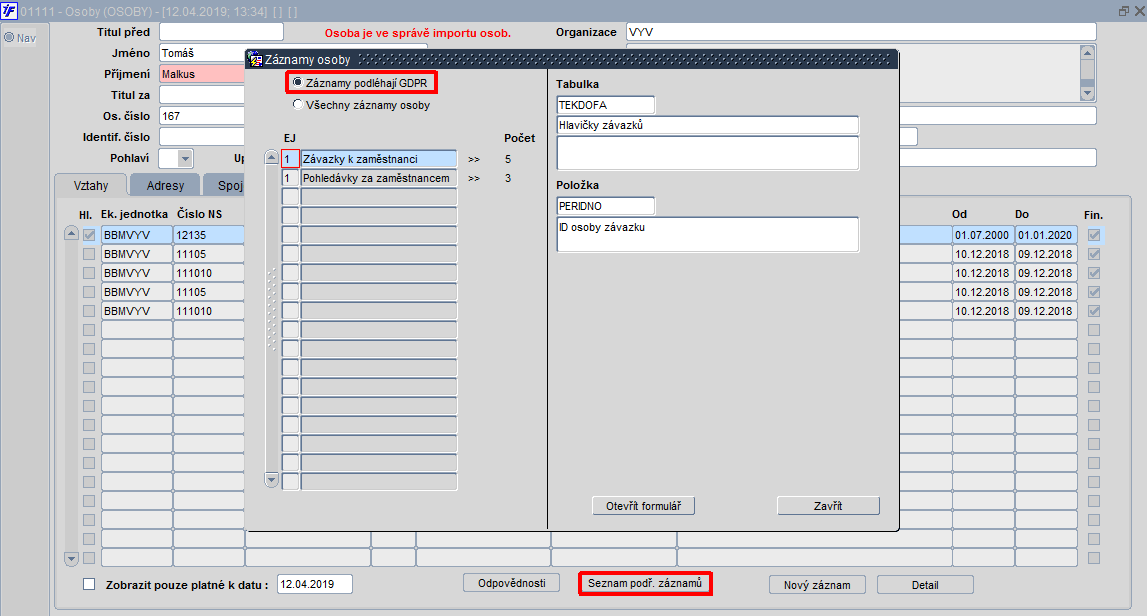The height and width of the screenshot is (616, 1147).
Task: Select Všechny záznamy osoby radio option
Action: (298, 105)
